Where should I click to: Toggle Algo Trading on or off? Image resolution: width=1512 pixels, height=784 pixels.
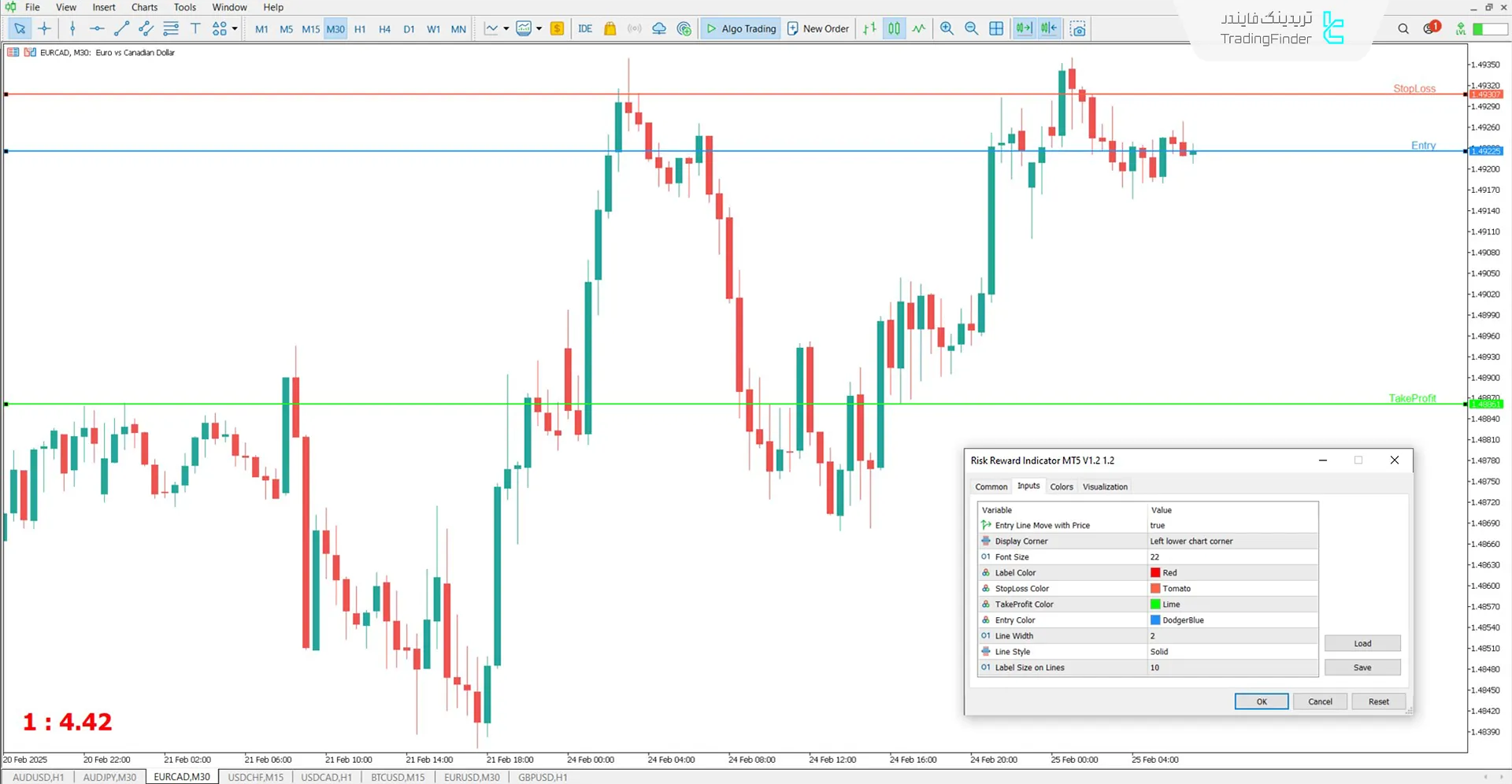pos(740,28)
